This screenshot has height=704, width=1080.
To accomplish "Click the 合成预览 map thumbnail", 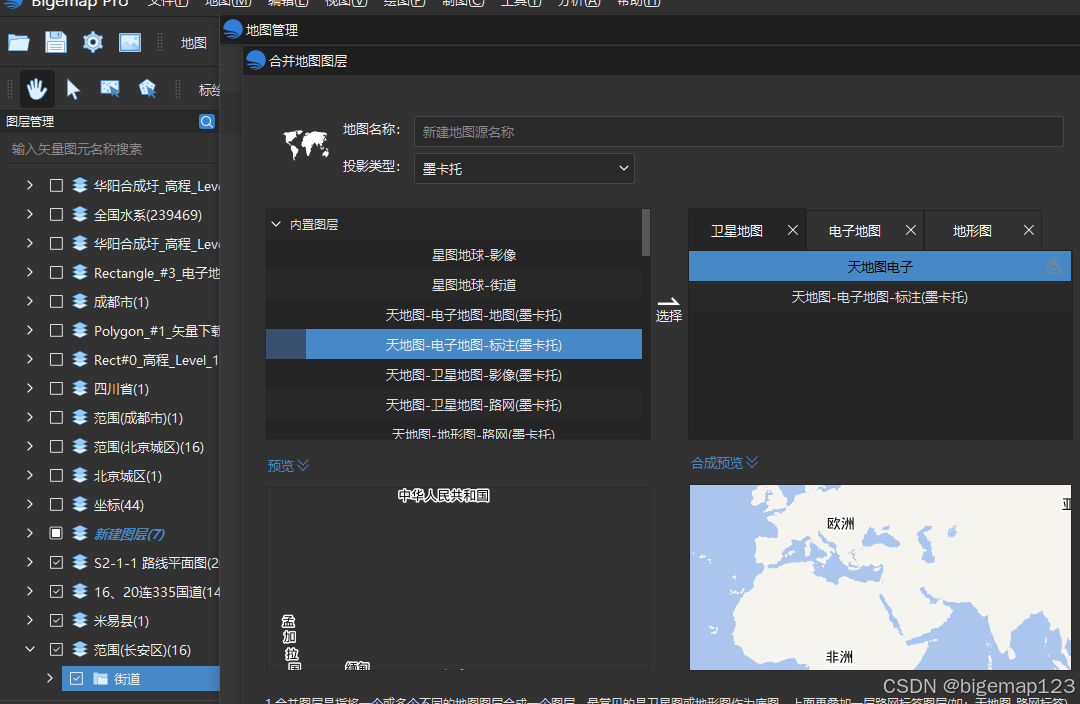I will pos(880,577).
